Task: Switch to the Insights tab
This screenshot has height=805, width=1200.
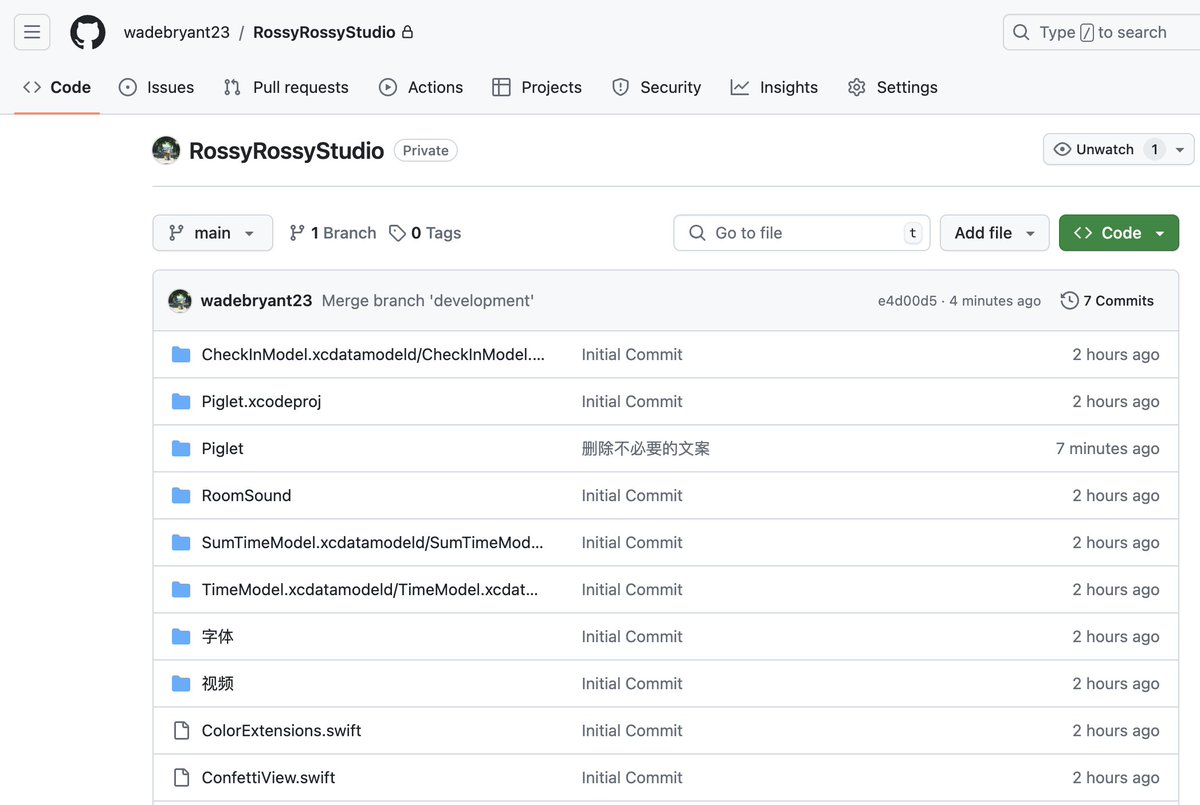Action: tap(774, 87)
